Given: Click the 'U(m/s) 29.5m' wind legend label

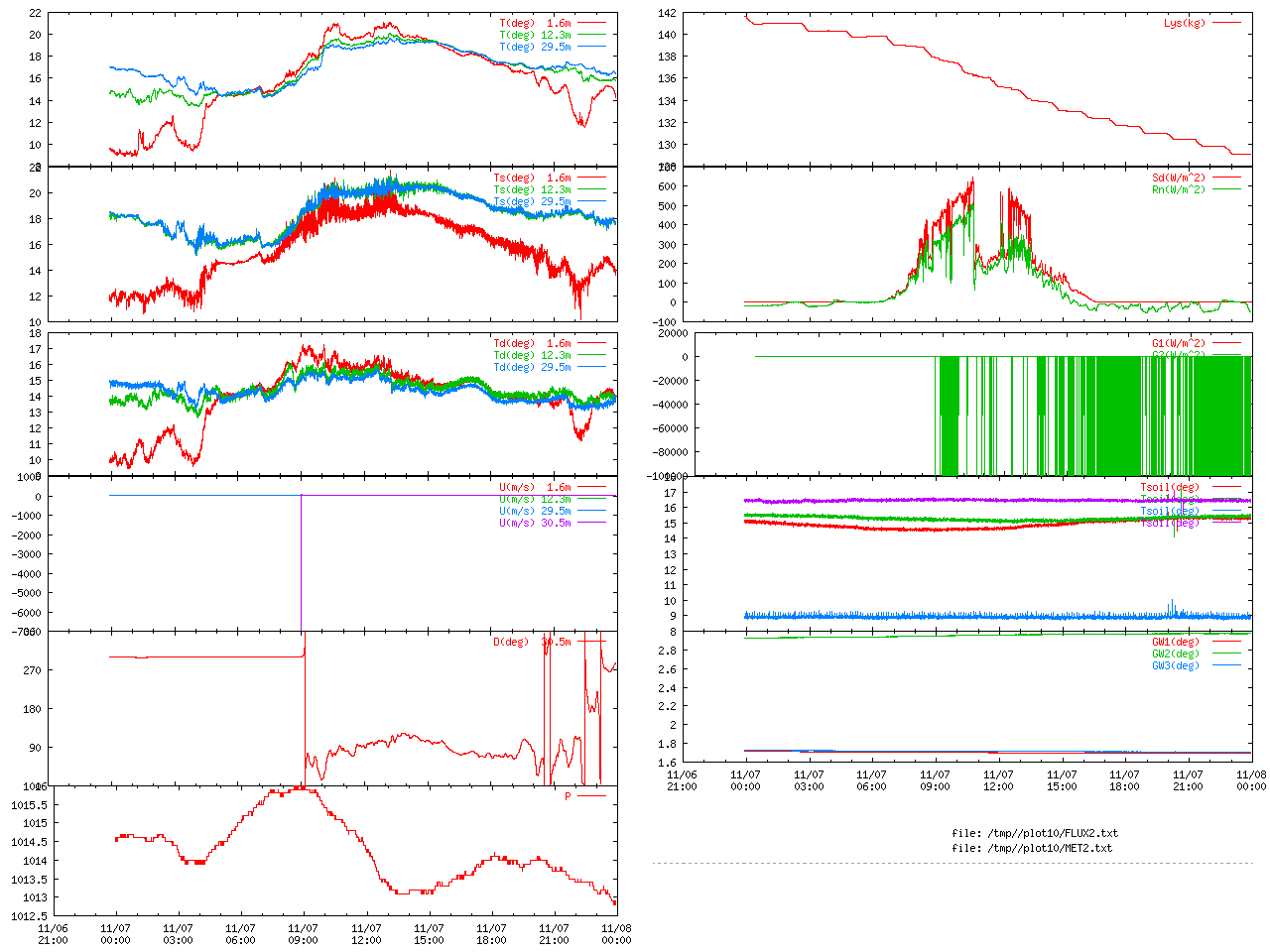Looking at the screenshot, I should pos(535,511).
